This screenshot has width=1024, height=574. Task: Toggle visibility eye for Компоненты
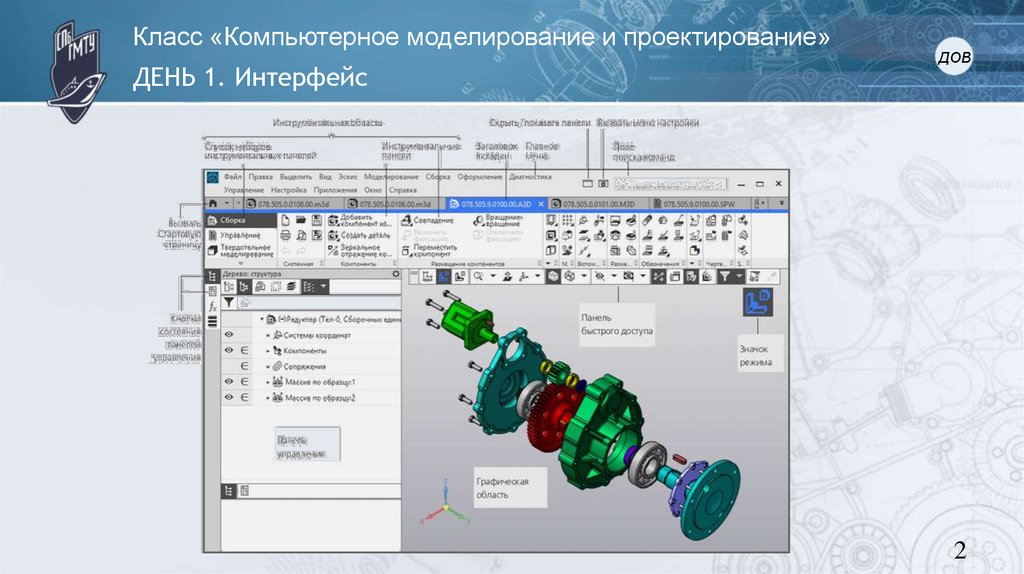coord(229,350)
